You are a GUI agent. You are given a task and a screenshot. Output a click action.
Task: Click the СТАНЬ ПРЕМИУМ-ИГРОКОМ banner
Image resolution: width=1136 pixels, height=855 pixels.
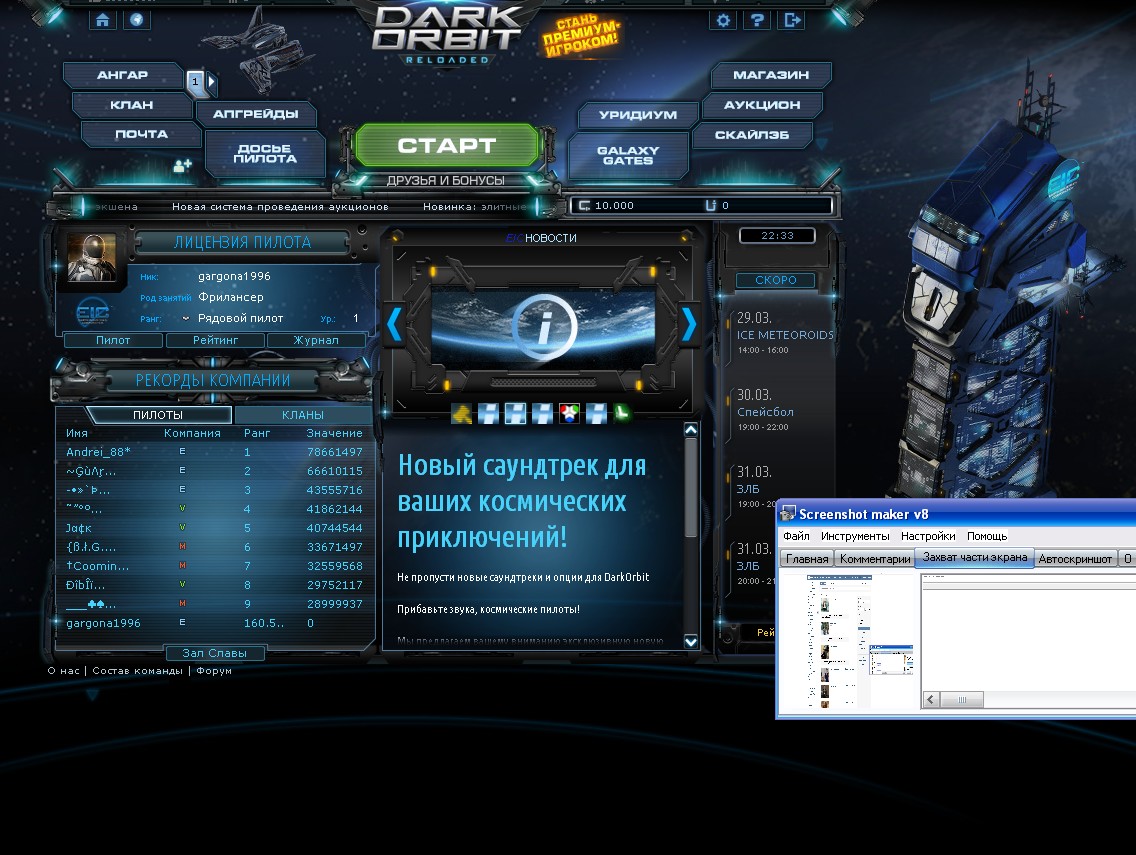pos(580,35)
